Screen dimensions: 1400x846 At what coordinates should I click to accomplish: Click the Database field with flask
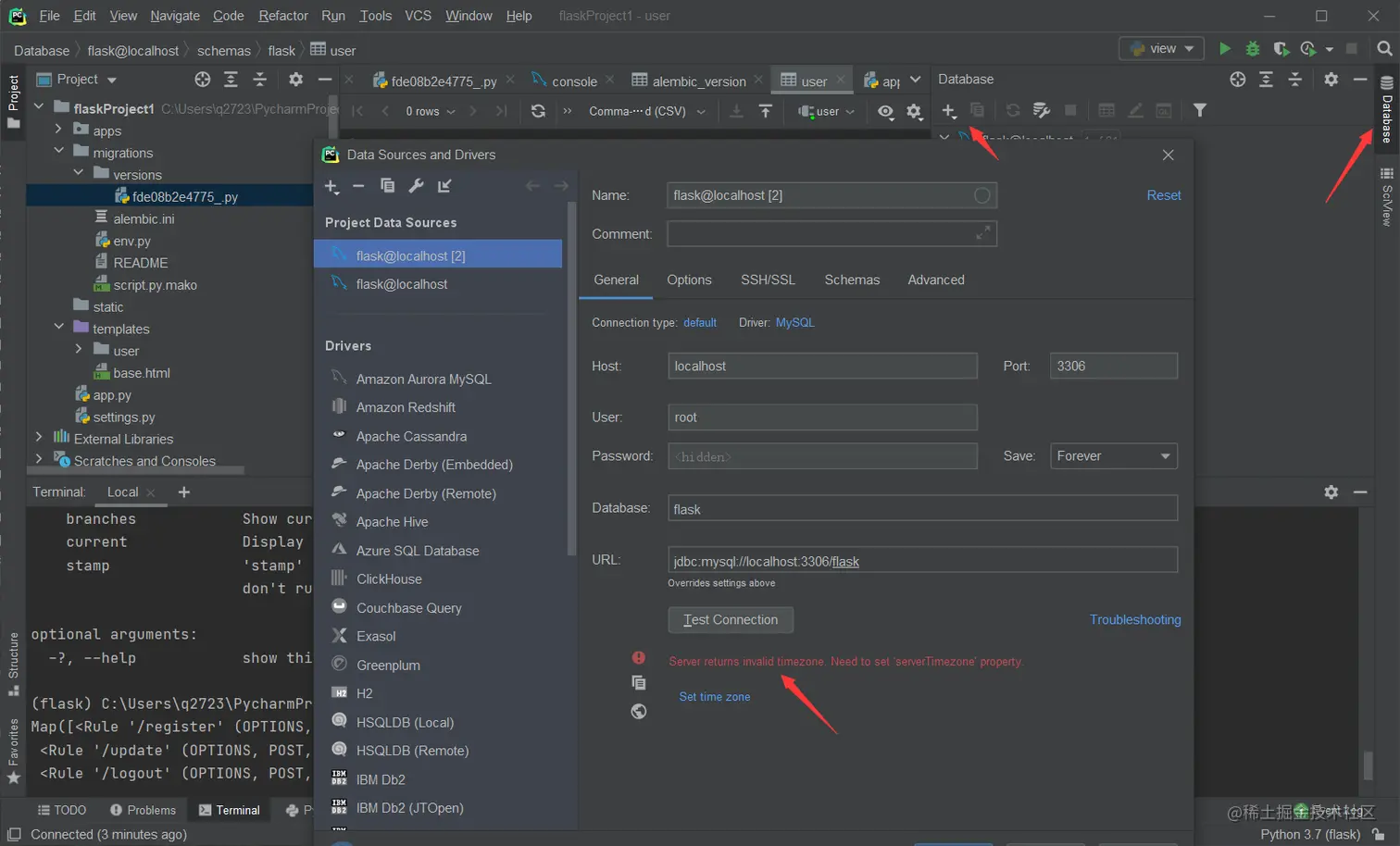pyautogui.click(x=922, y=509)
